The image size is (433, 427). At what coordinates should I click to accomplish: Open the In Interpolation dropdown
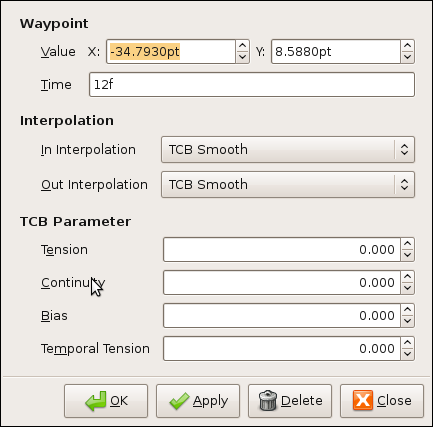(288, 150)
